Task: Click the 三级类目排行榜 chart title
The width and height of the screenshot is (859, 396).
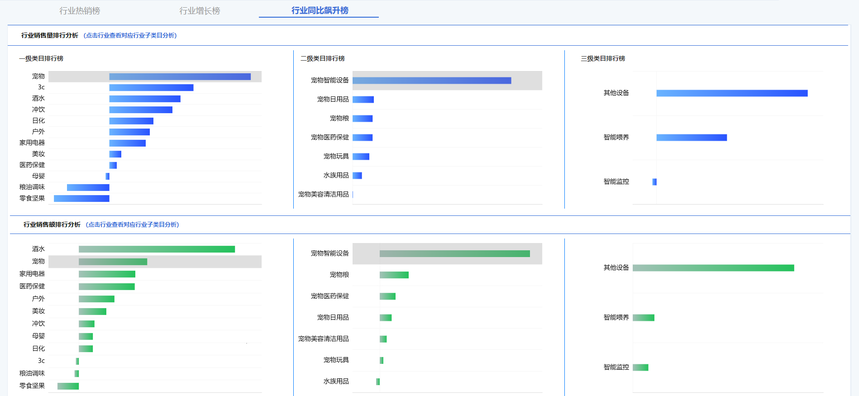Action: click(x=603, y=59)
